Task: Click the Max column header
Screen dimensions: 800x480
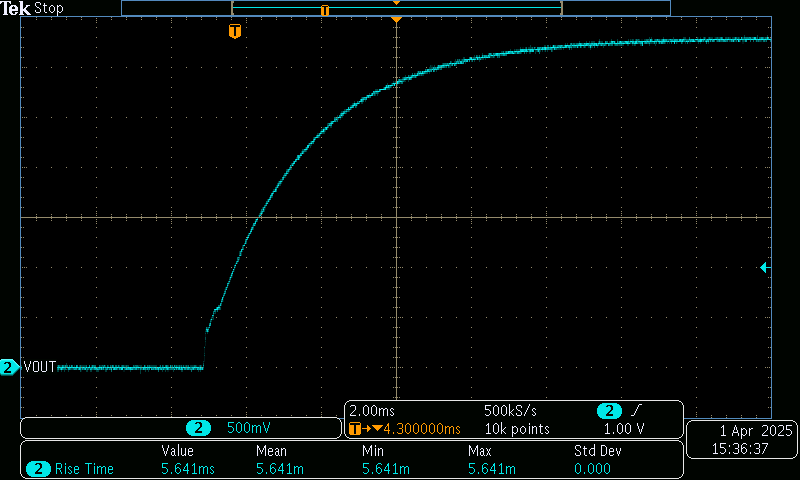Action: coord(480,451)
